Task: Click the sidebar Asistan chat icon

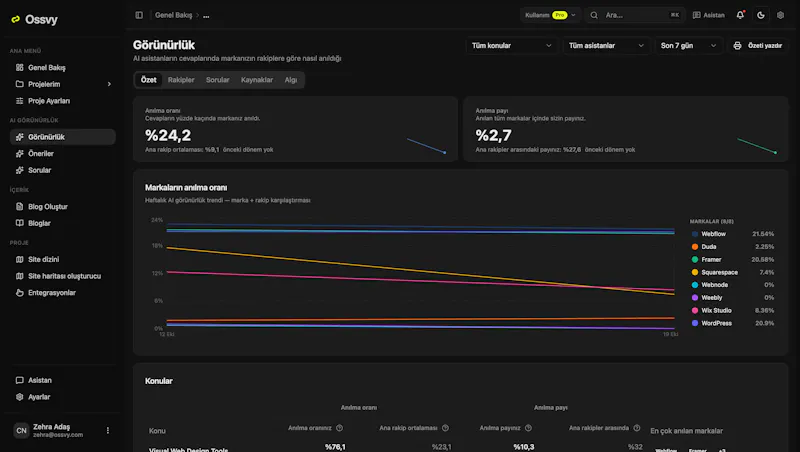Action: coord(19,380)
